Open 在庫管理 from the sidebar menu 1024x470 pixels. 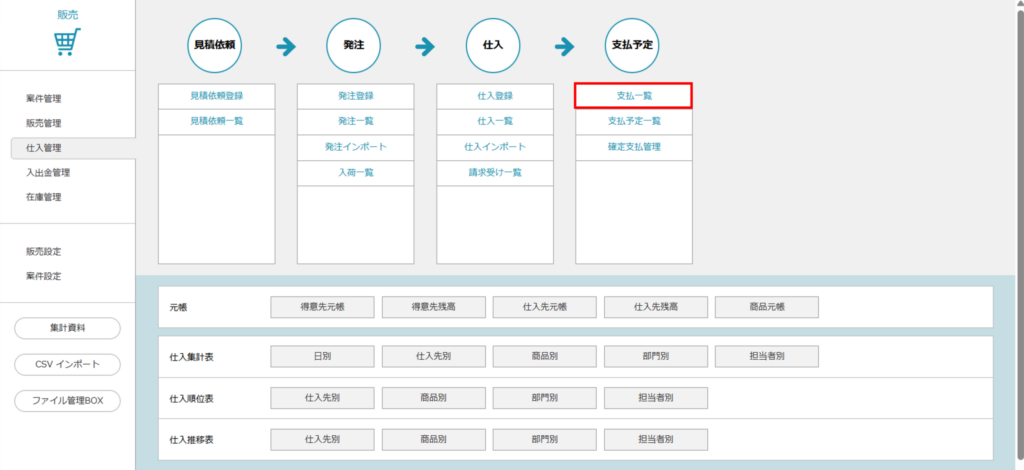click(x=44, y=197)
